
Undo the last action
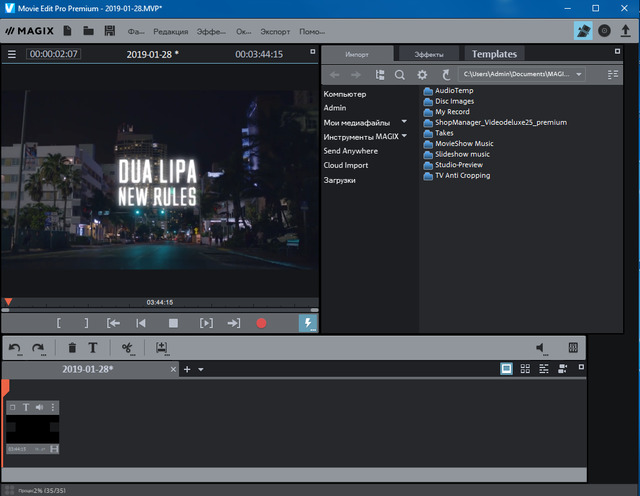14,348
